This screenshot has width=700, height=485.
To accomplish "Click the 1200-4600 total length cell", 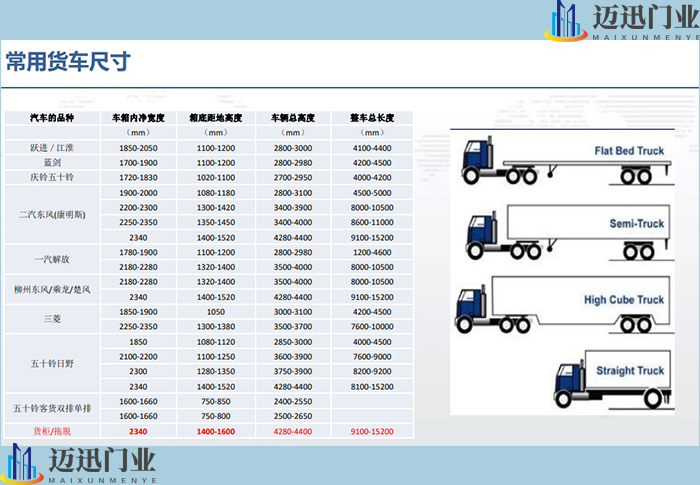I will 372,252.
